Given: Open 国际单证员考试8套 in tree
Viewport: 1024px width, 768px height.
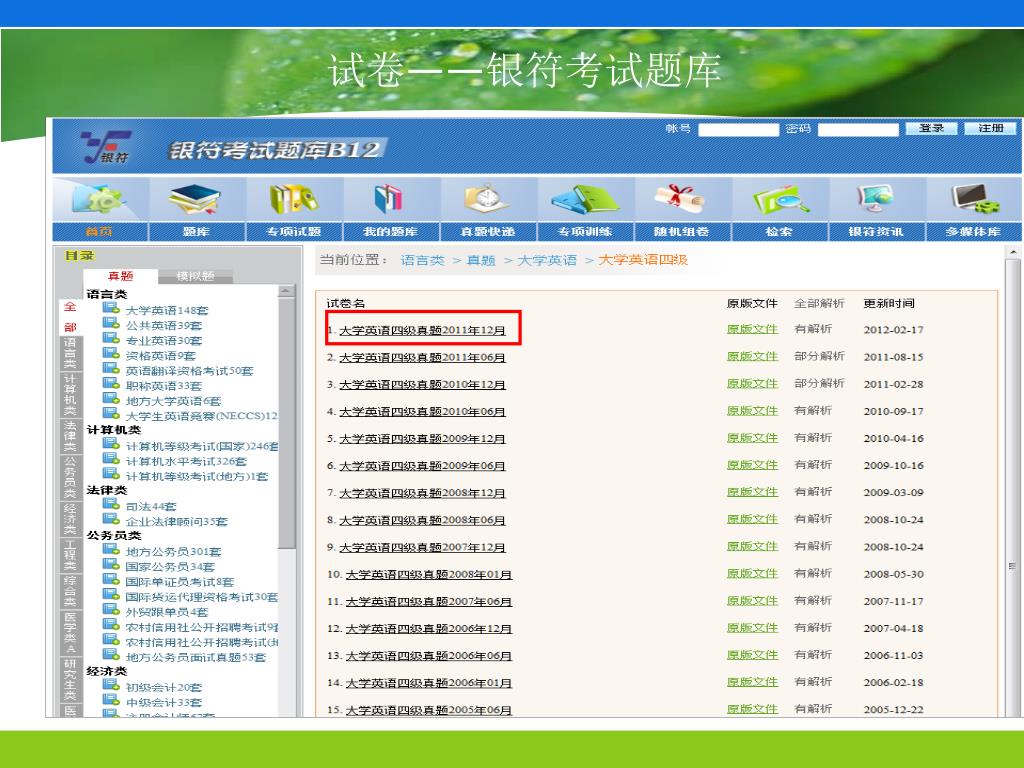Looking at the screenshot, I should (180, 582).
